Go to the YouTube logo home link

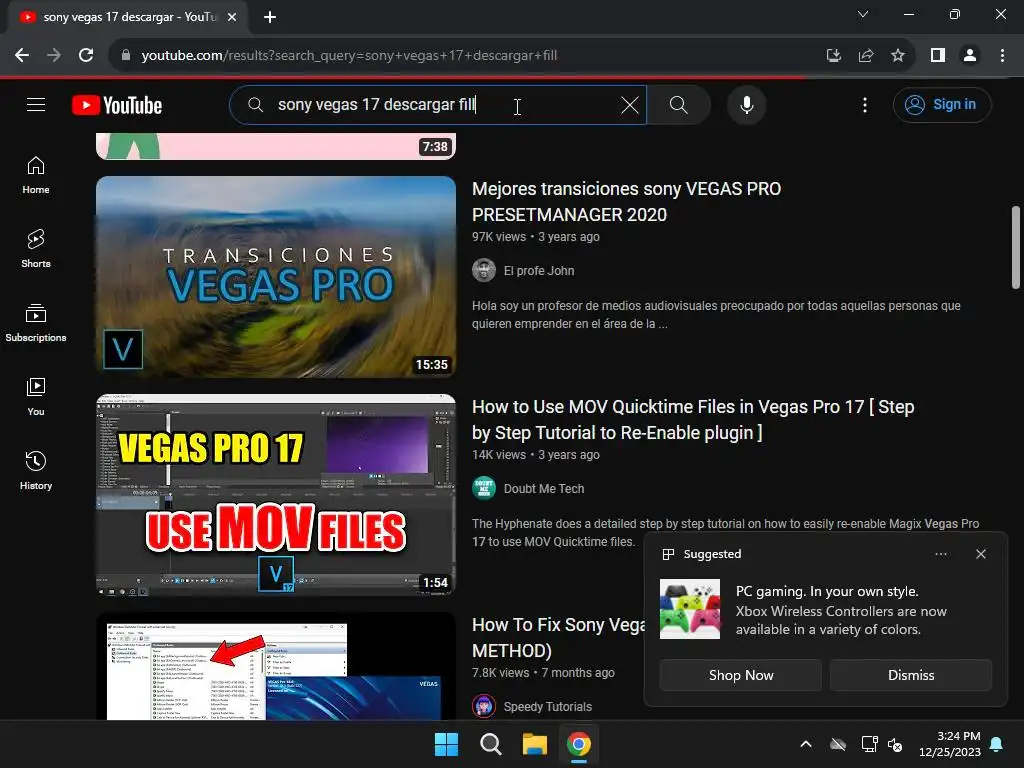(x=117, y=105)
